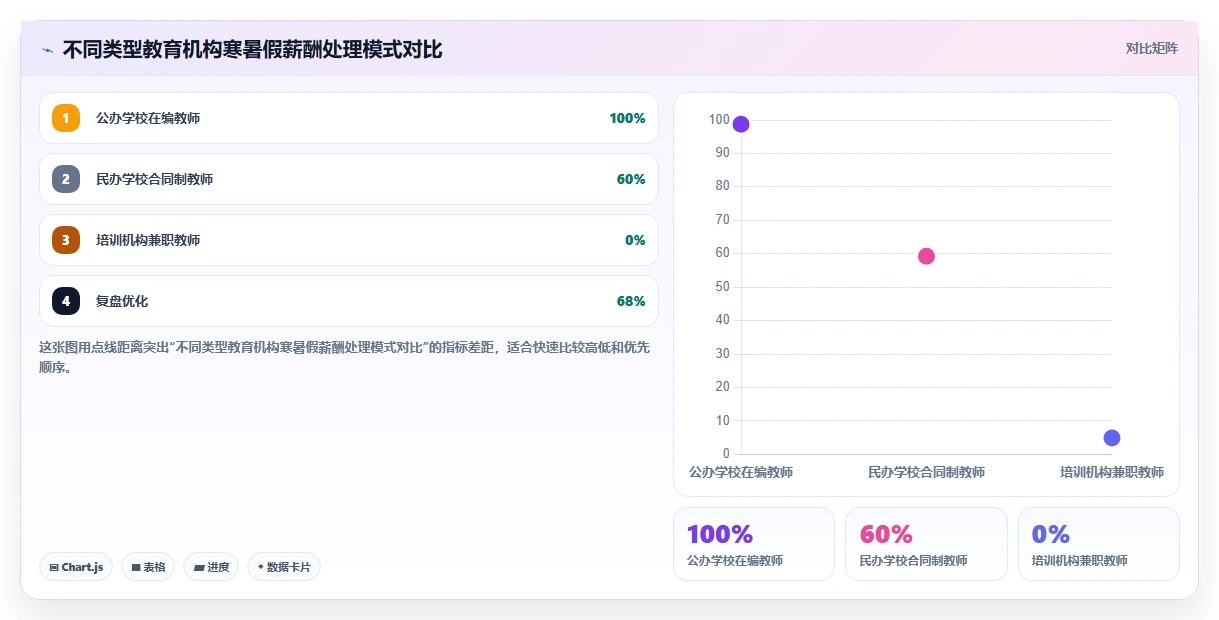The image size is (1219, 620).
Task: Click the page title 不同类型教育机构寒暑假薪酬处理模式对比
Action: point(252,49)
